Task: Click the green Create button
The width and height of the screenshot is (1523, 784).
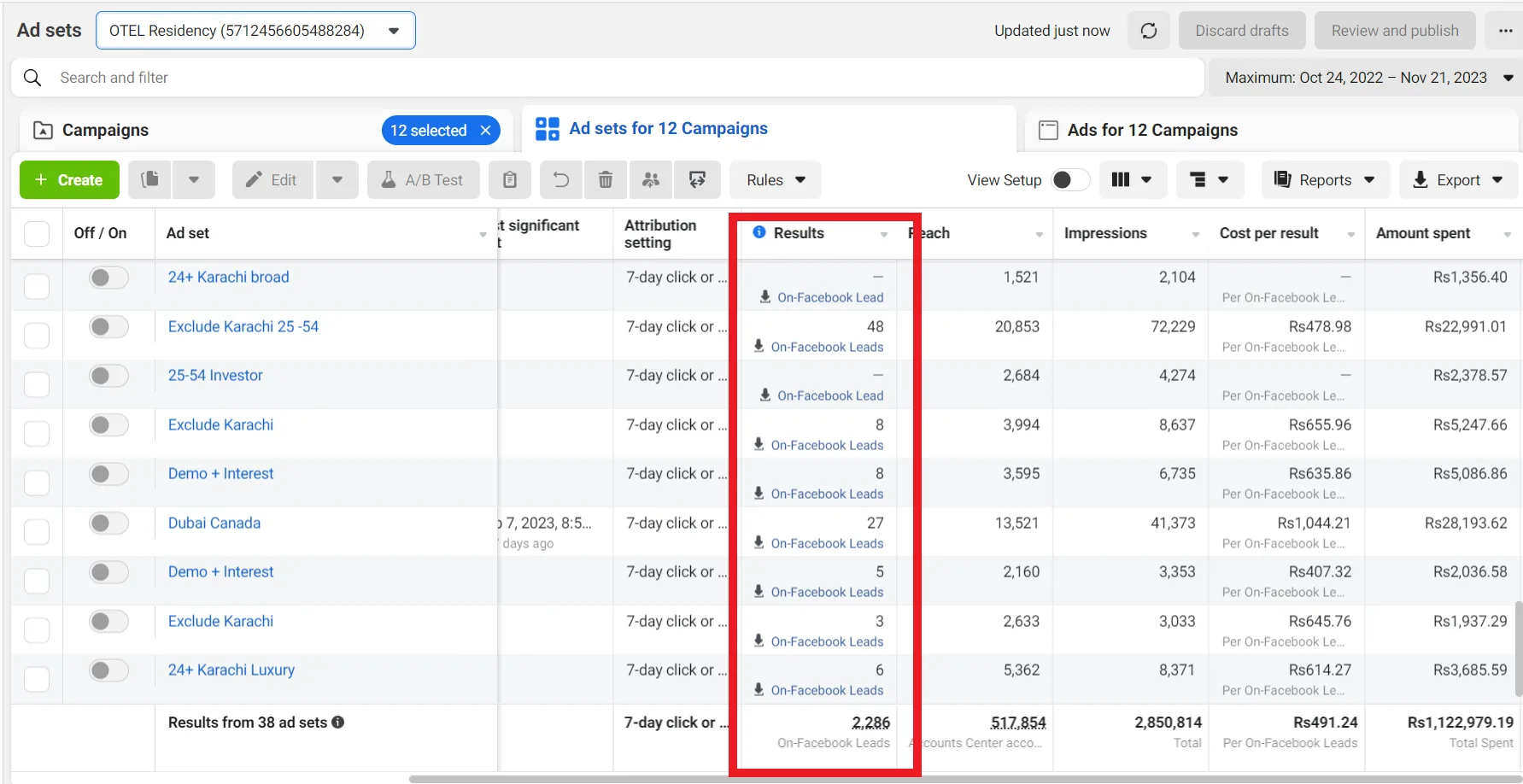Action: [69, 179]
